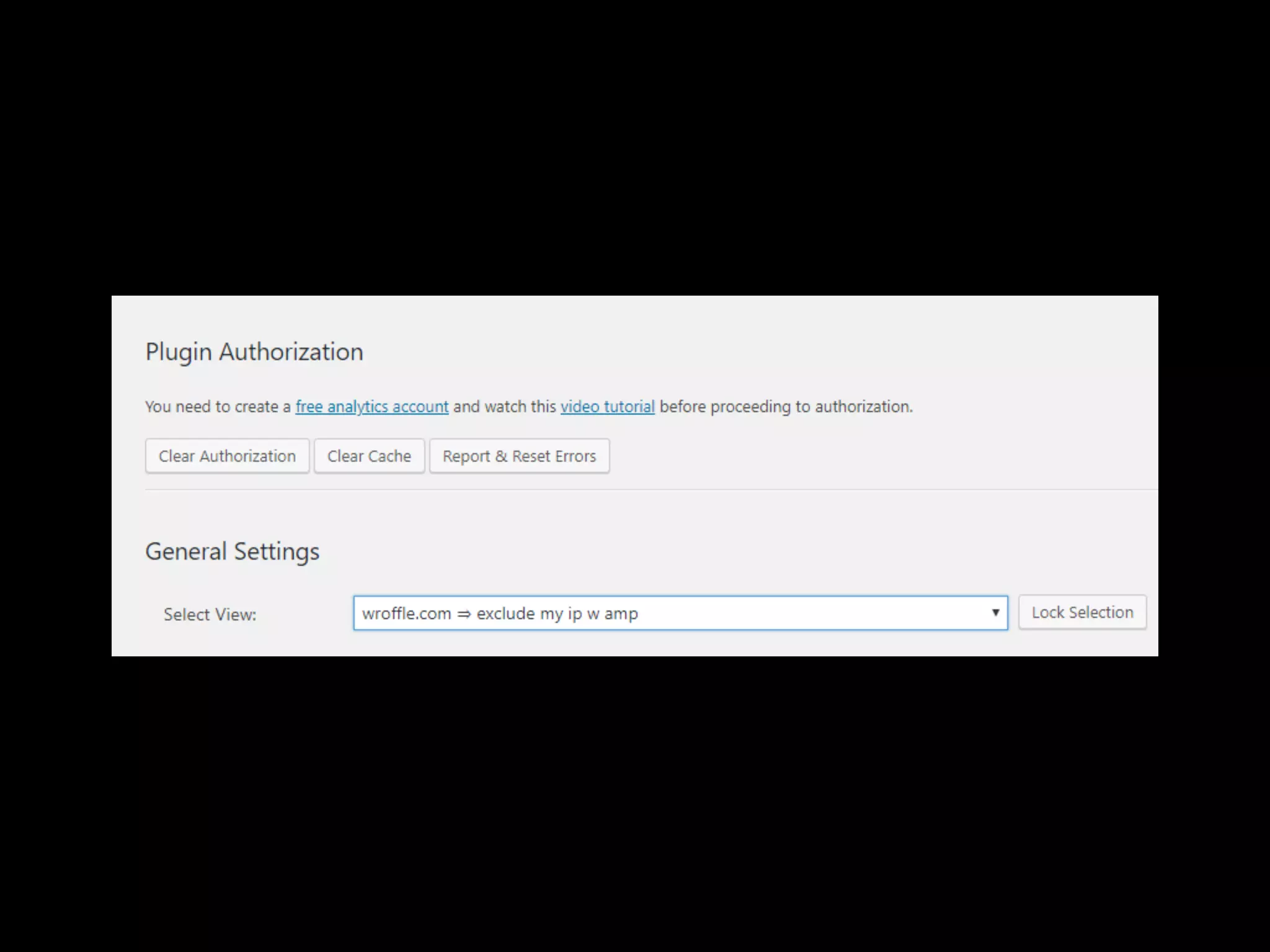Click the 'exclude my ip w amp' selected value
The height and width of the screenshot is (952, 1270).
tap(557, 614)
